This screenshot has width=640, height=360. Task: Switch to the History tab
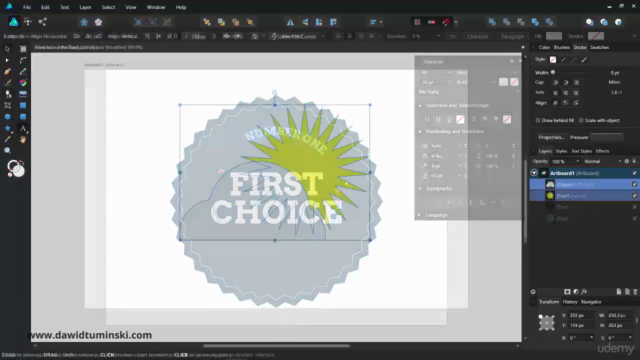[x=570, y=302]
